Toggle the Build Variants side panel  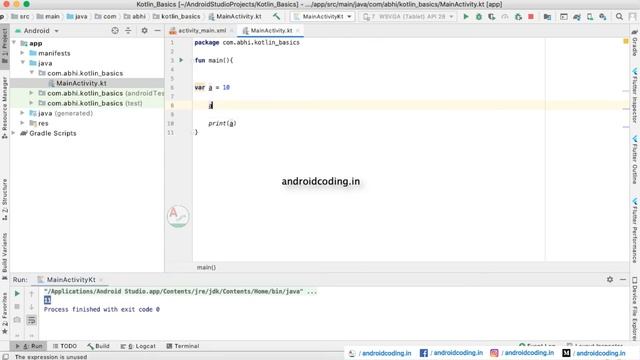(4, 256)
